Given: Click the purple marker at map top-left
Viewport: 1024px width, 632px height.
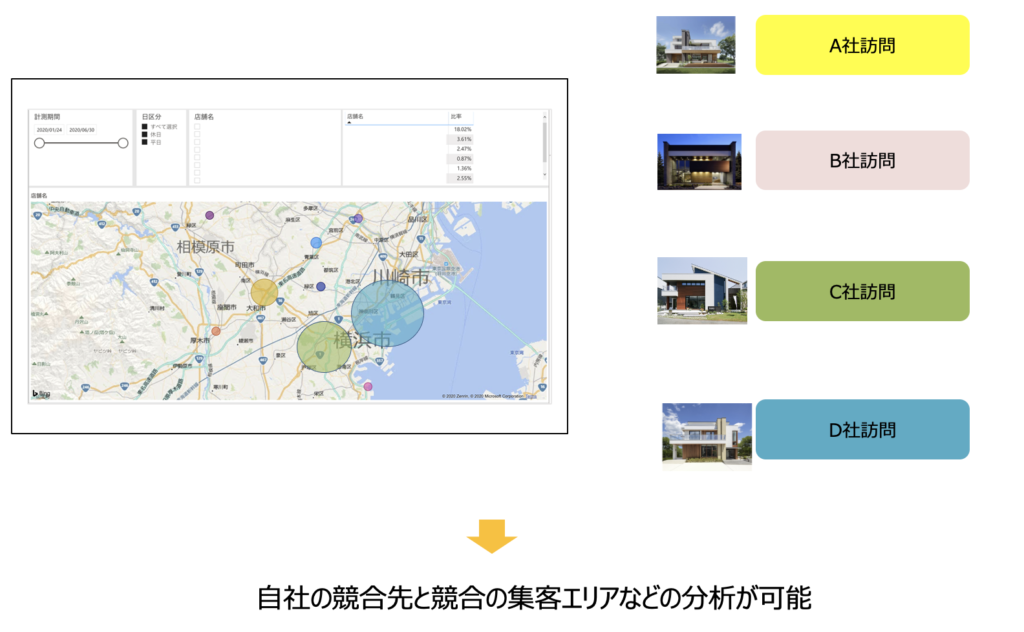Looking at the screenshot, I should pos(210,215).
